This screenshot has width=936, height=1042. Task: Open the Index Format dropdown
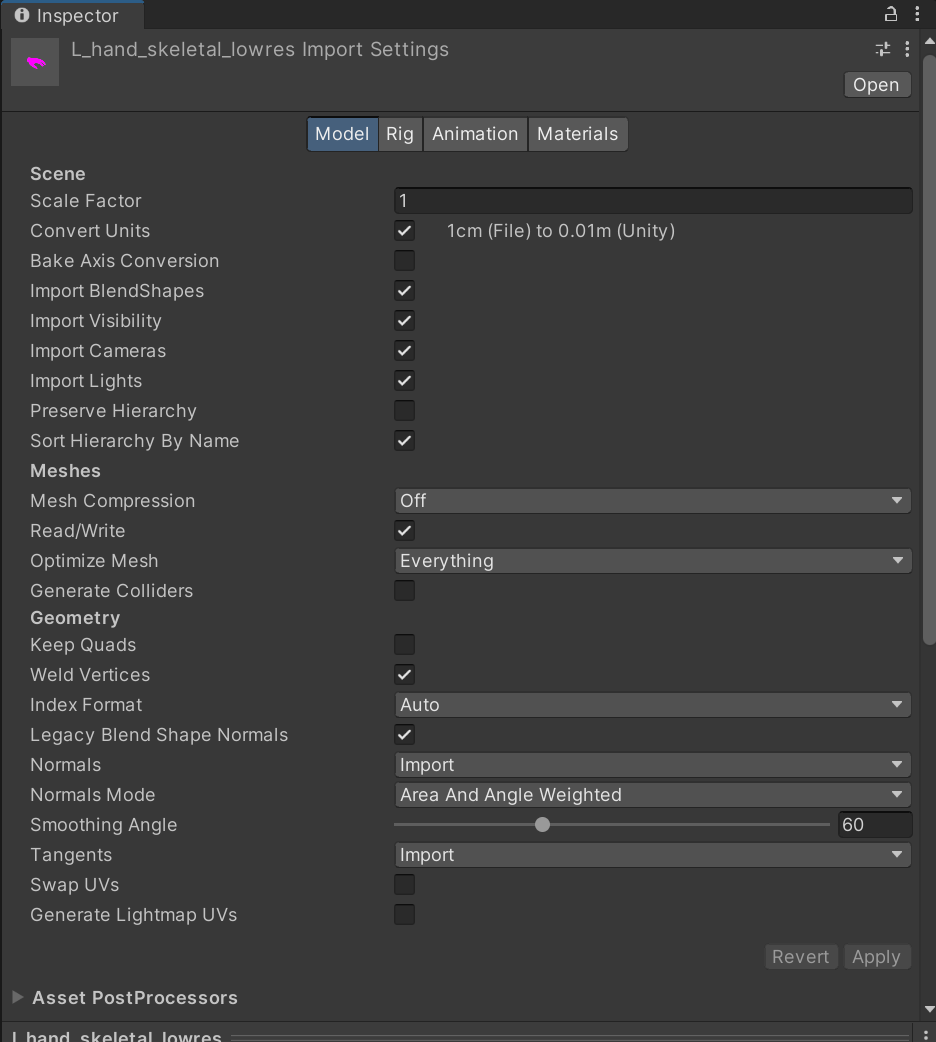653,704
